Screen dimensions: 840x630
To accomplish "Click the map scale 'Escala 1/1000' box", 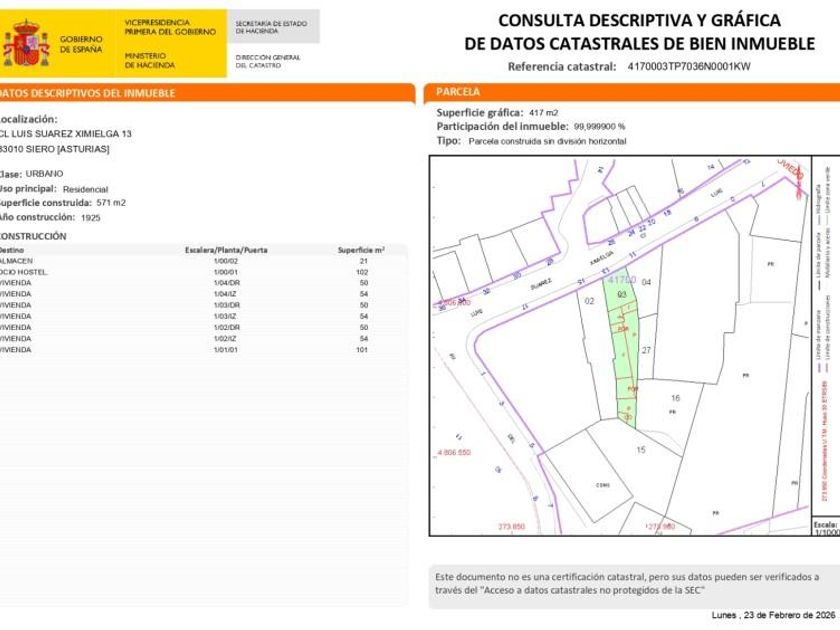I will pos(826,528).
